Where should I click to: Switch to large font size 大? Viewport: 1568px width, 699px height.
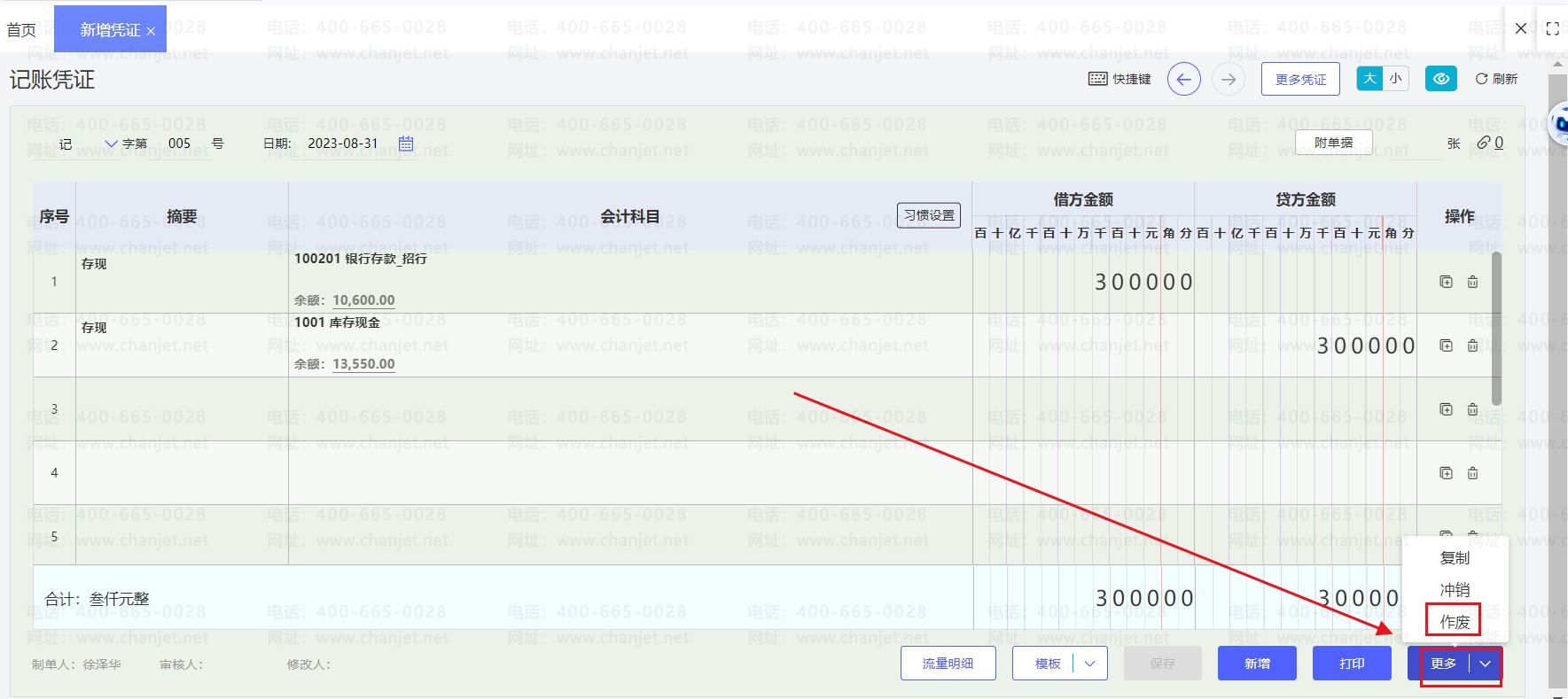1369,79
